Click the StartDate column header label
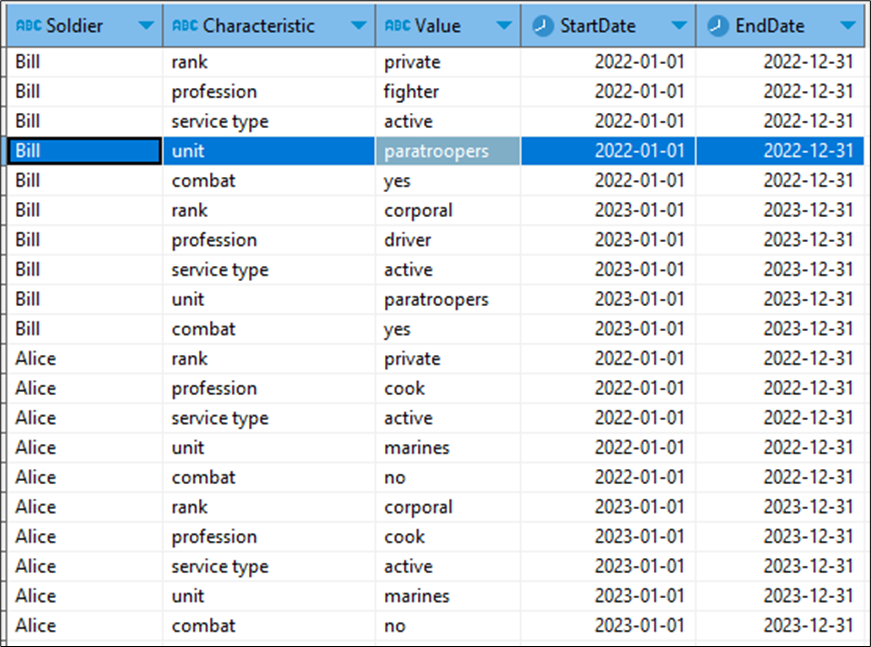 tap(598, 27)
